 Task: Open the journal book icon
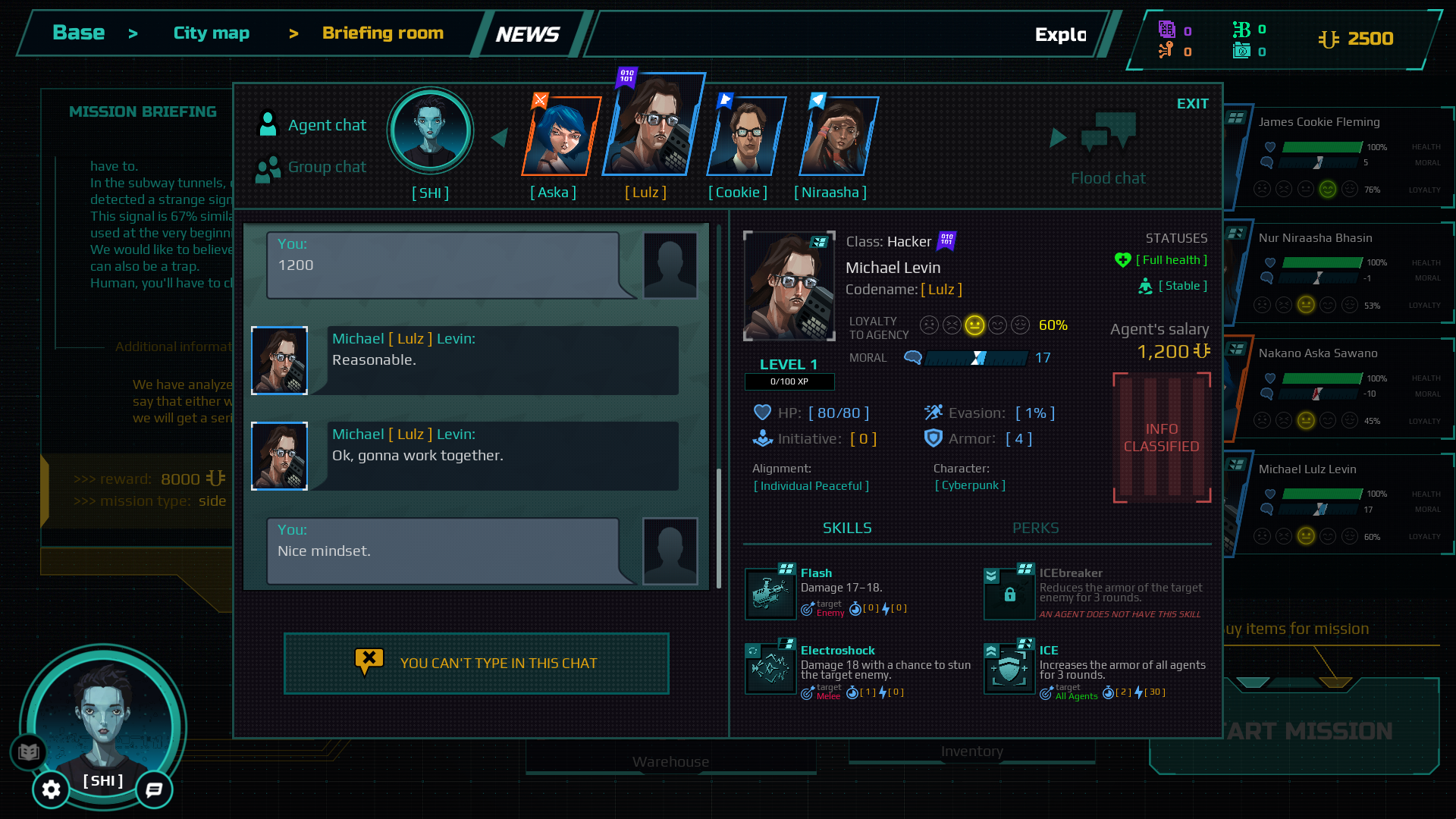point(29,752)
